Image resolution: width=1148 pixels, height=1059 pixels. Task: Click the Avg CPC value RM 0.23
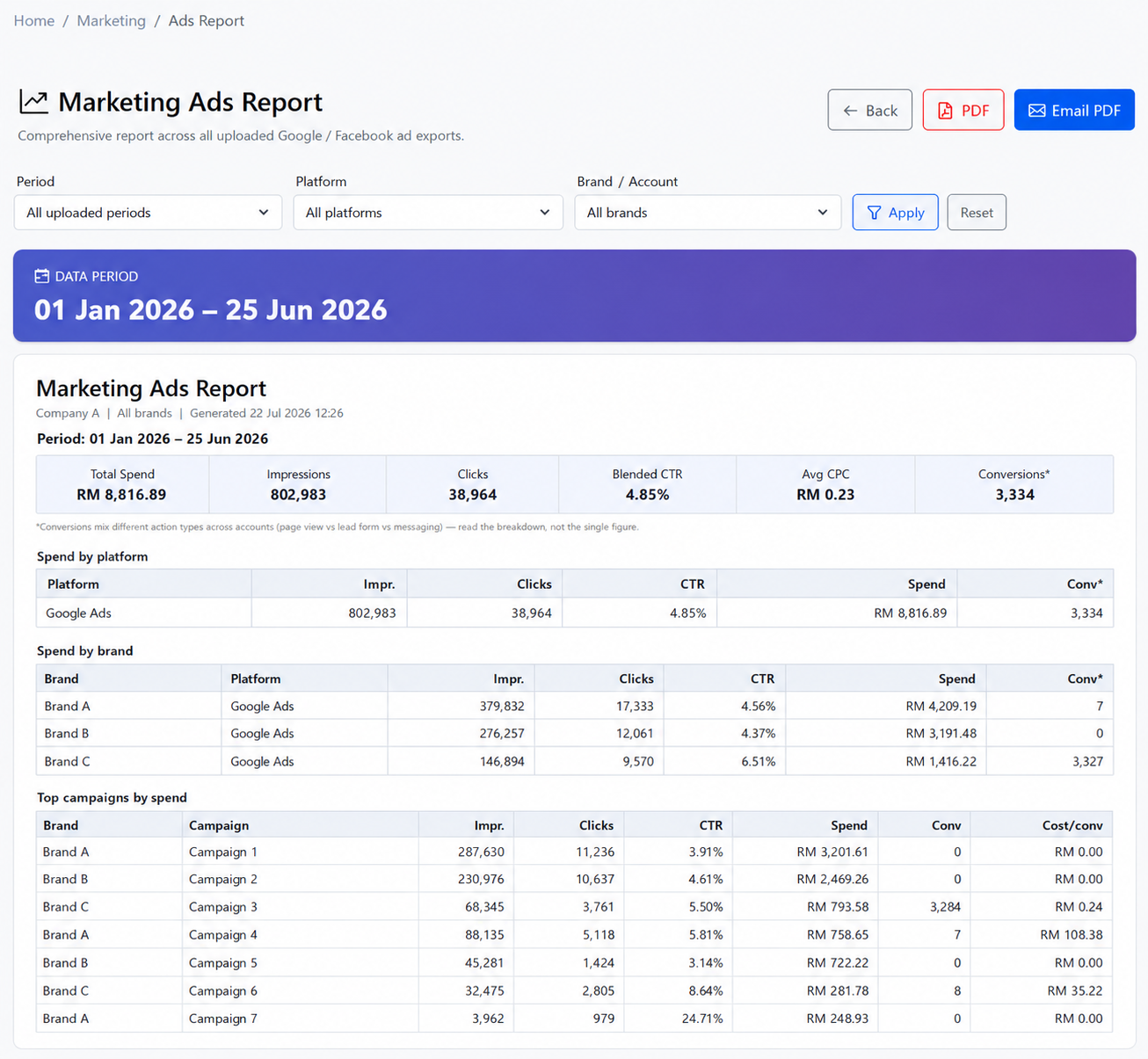pyautogui.click(x=825, y=495)
